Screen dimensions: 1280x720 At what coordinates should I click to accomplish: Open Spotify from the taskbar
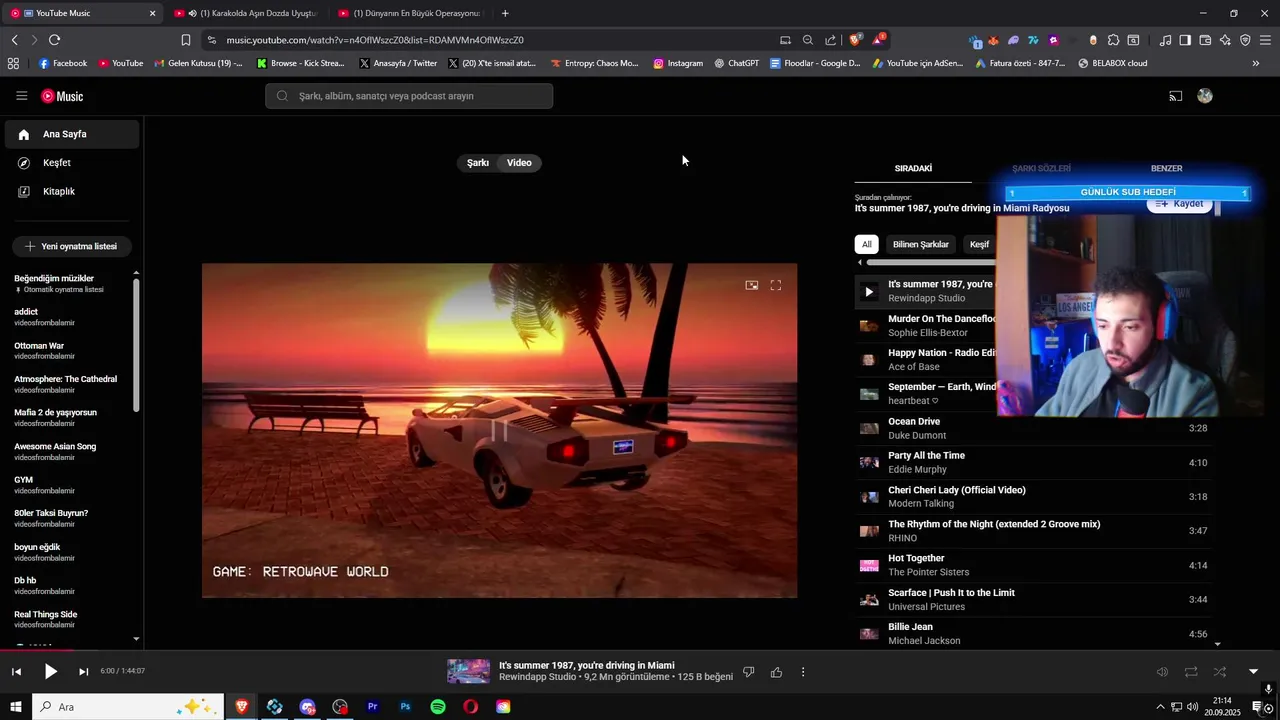pyautogui.click(x=438, y=707)
